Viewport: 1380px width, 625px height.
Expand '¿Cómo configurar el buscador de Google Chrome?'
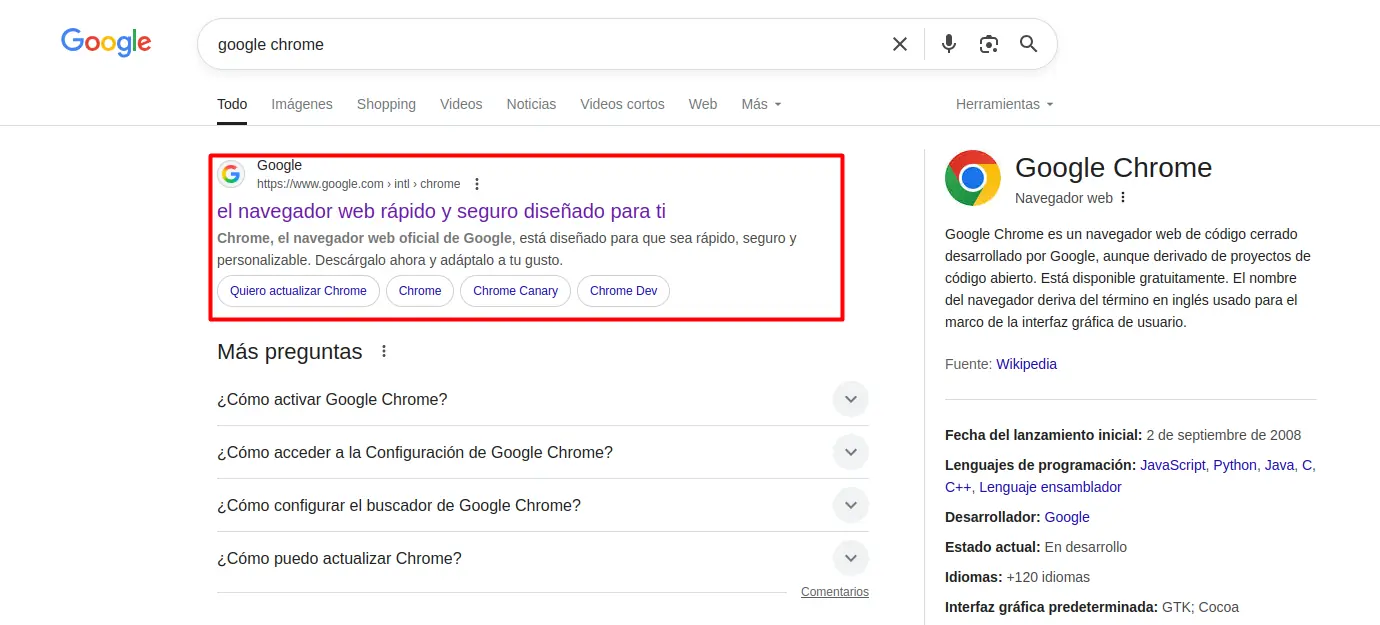[850, 506]
